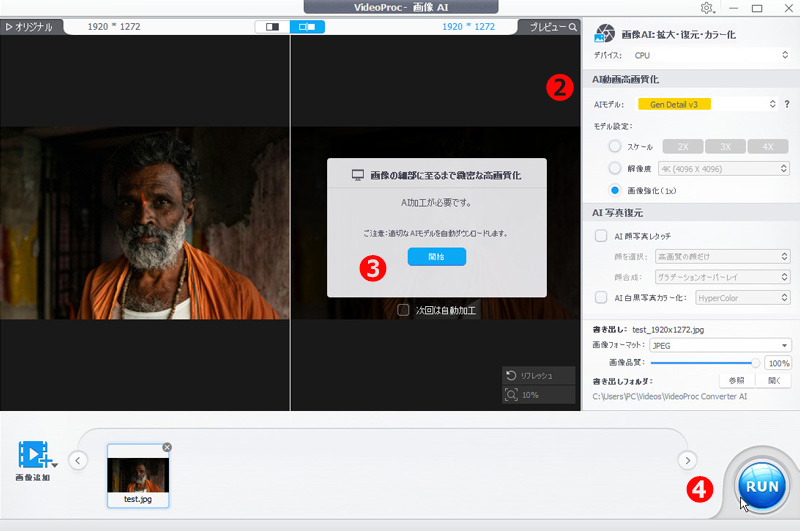This screenshot has width=800, height=531.
Task: Switch to the オリジナル tab
Action: pos(32,27)
